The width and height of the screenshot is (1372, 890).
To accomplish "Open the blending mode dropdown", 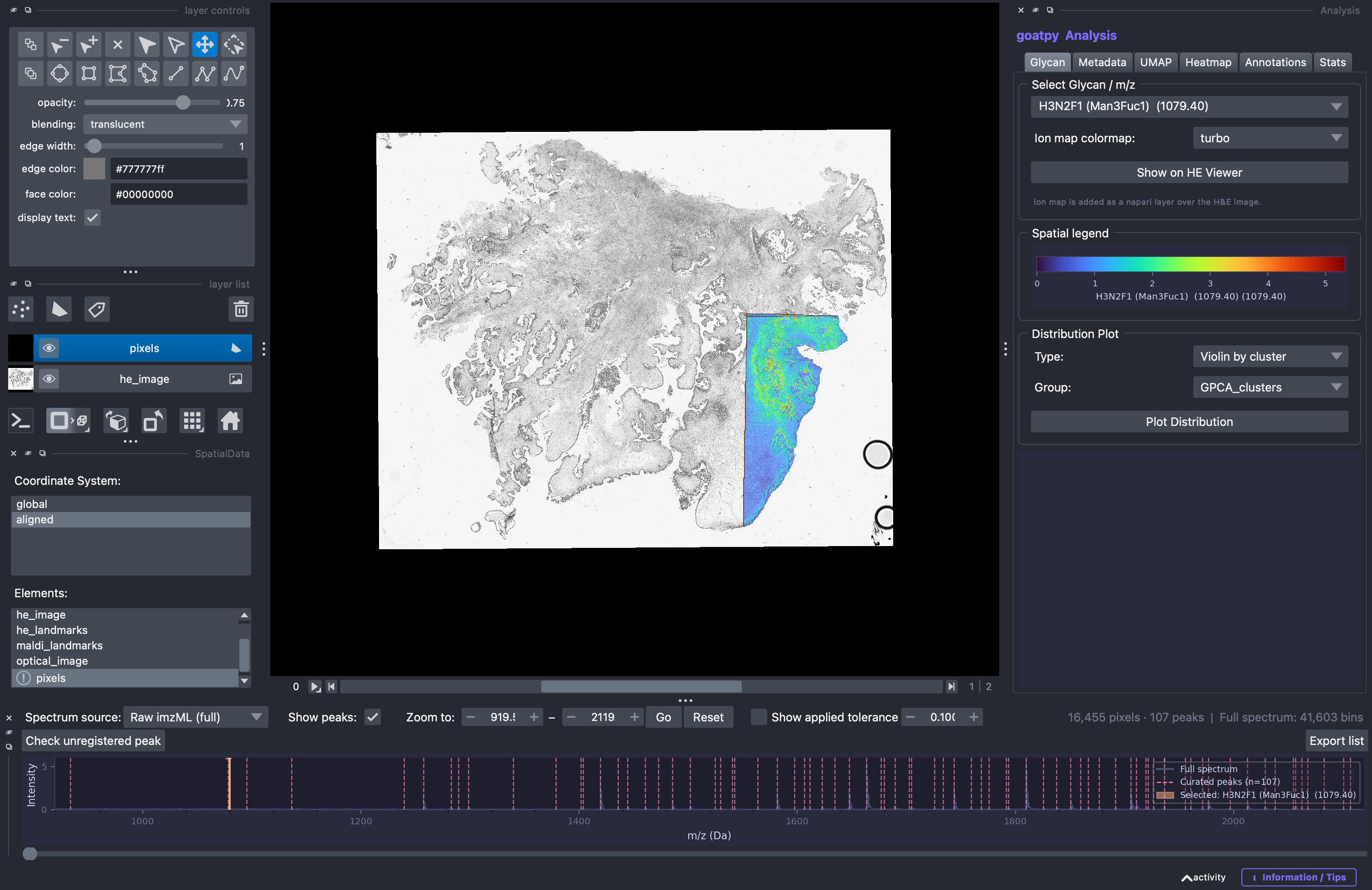I will pos(165,124).
